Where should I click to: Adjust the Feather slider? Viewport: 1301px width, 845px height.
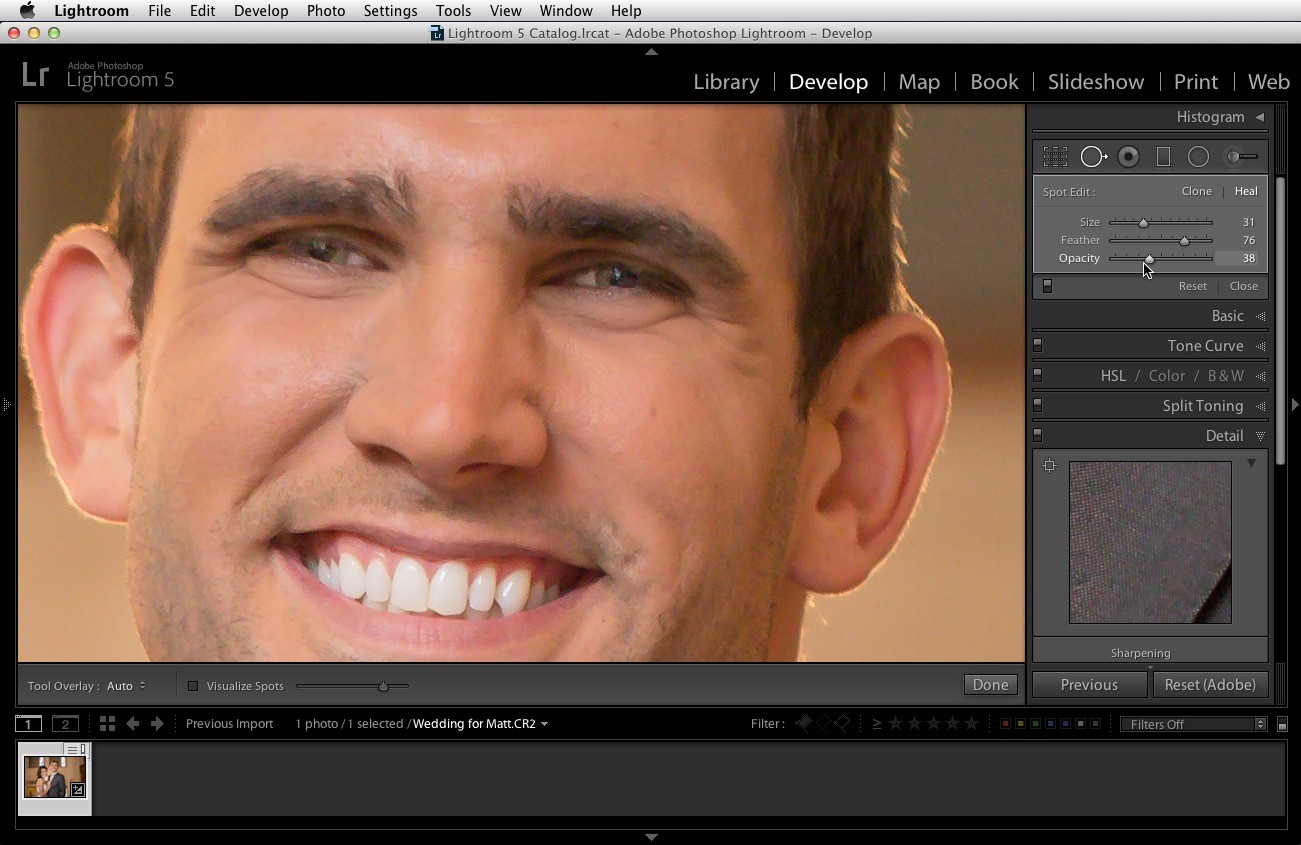point(1161,240)
